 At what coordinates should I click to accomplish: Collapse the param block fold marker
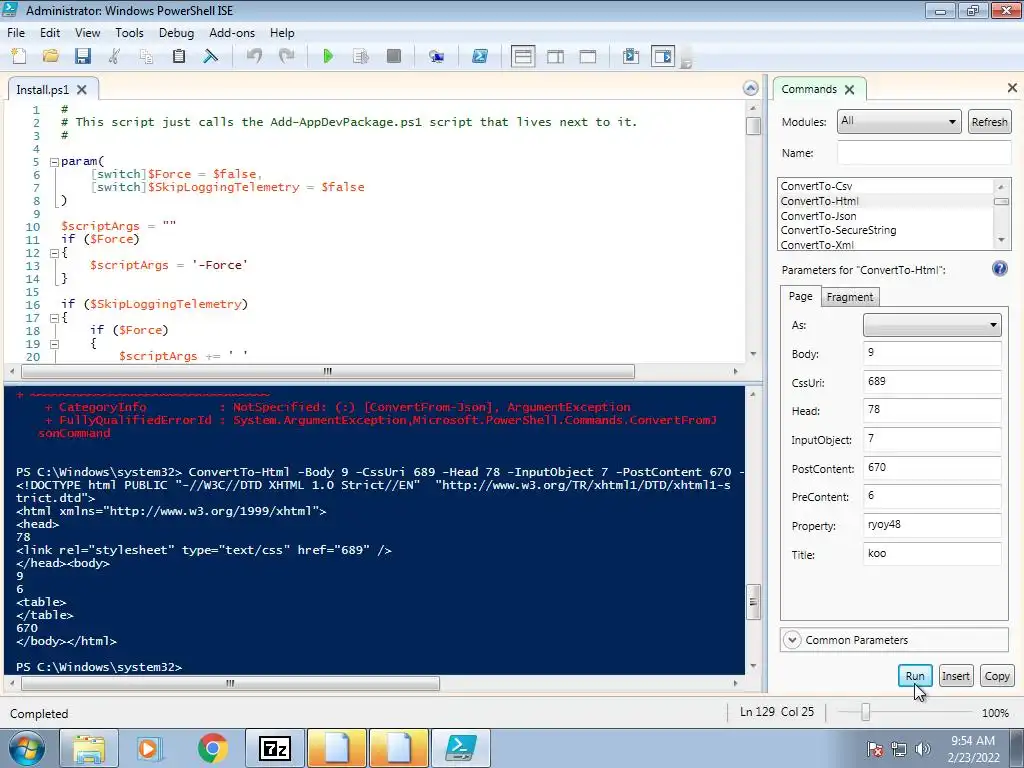tap(54, 161)
